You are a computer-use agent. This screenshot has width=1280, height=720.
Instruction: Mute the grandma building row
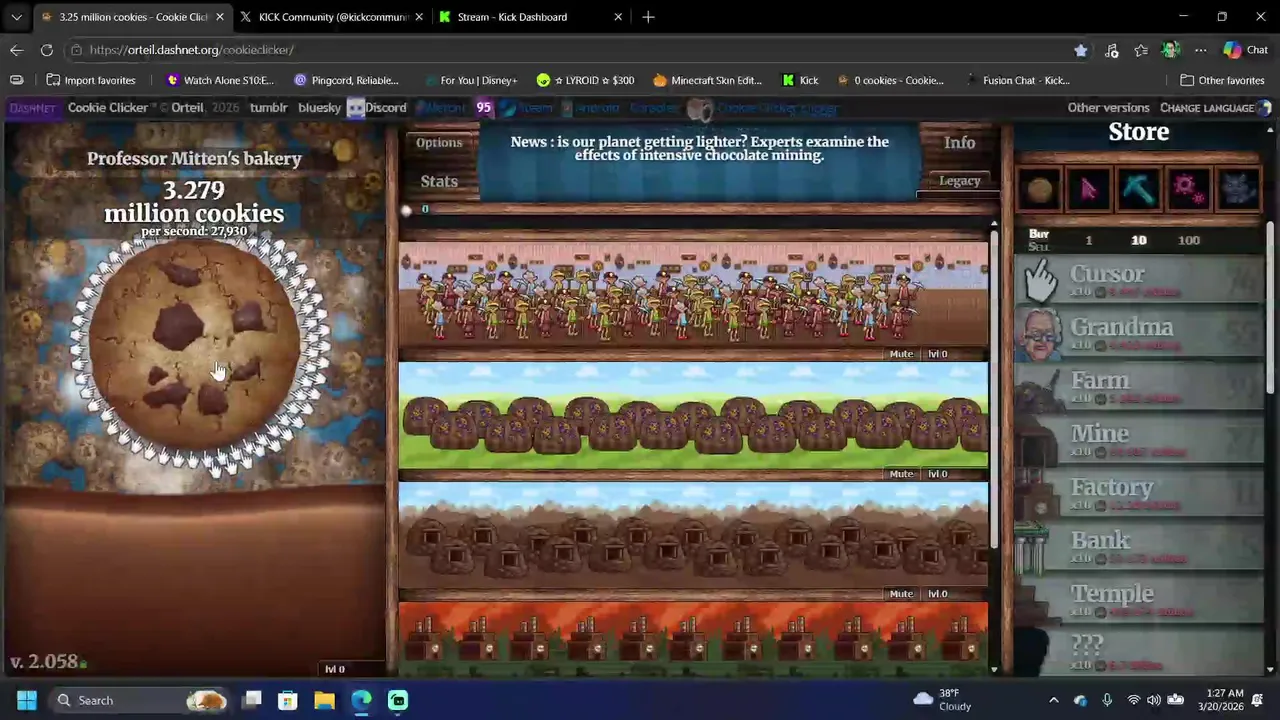pyautogui.click(x=901, y=354)
